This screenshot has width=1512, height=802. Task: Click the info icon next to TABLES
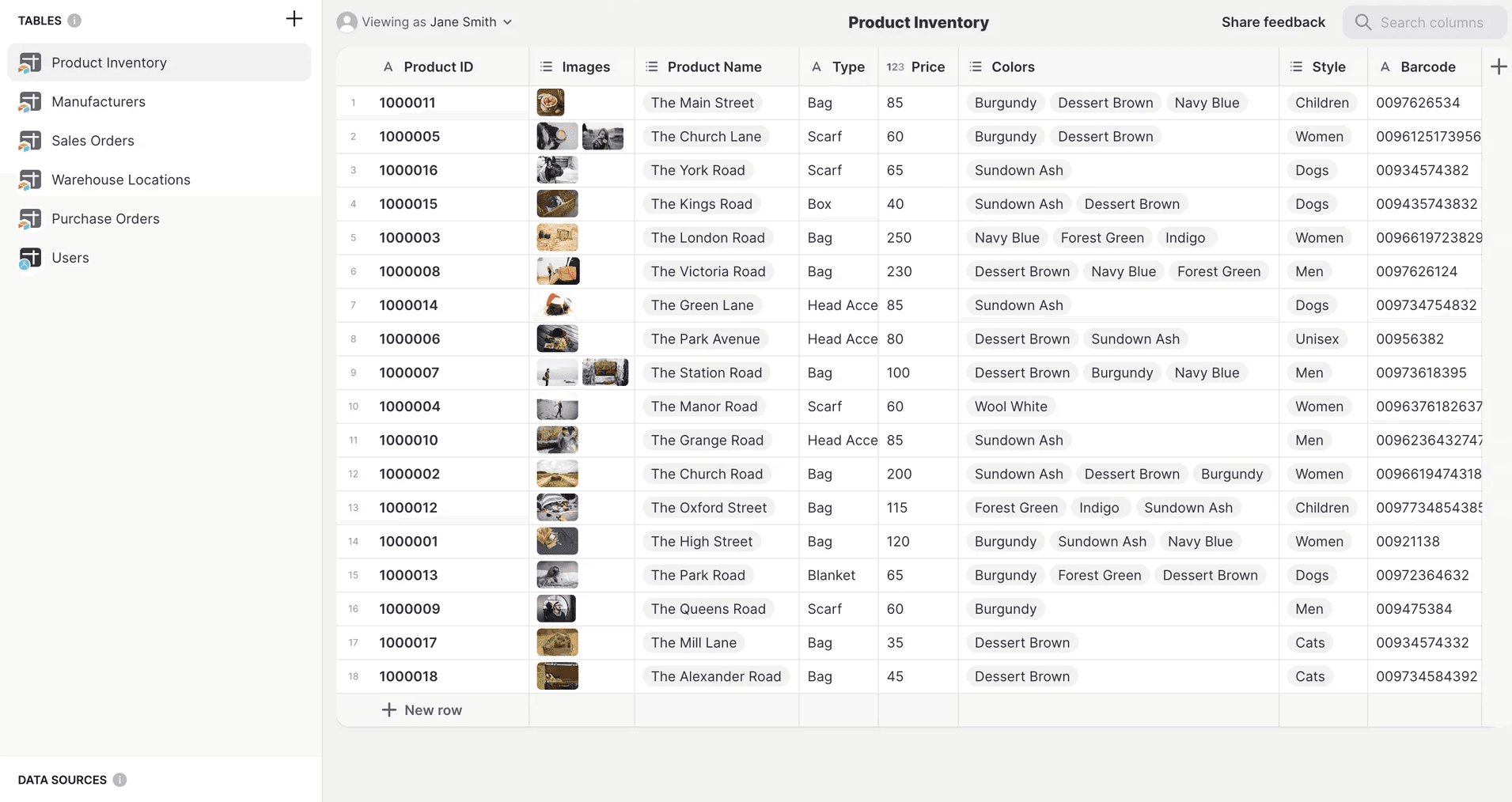point(74,21)
